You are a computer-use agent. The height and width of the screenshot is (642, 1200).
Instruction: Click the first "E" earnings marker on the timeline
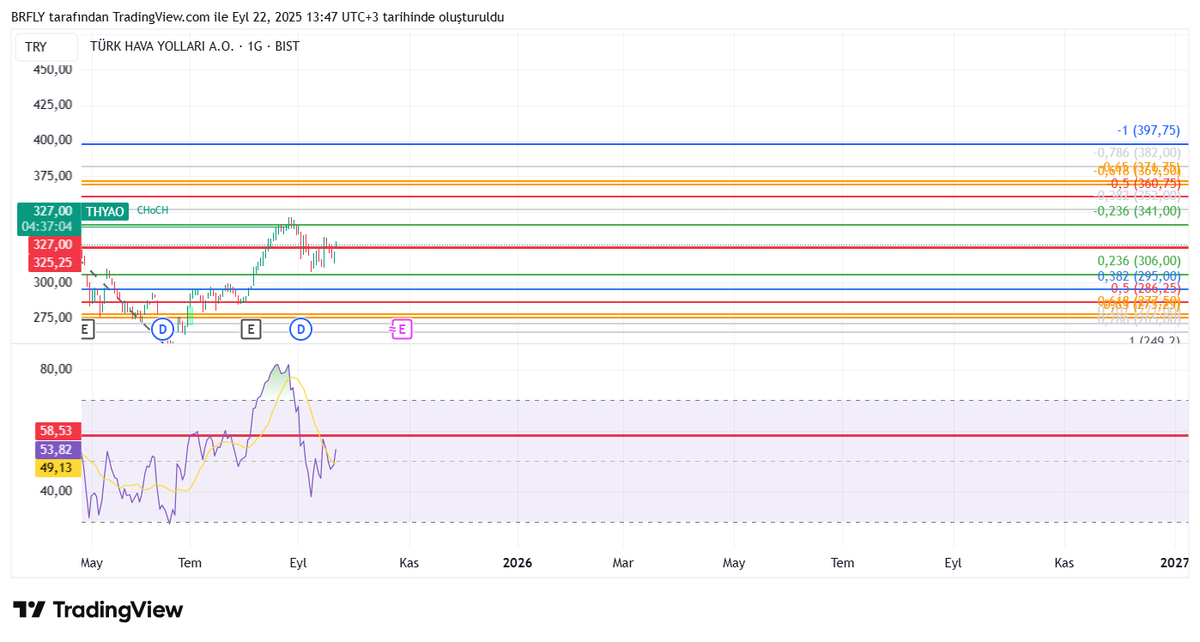coord(86,329)
